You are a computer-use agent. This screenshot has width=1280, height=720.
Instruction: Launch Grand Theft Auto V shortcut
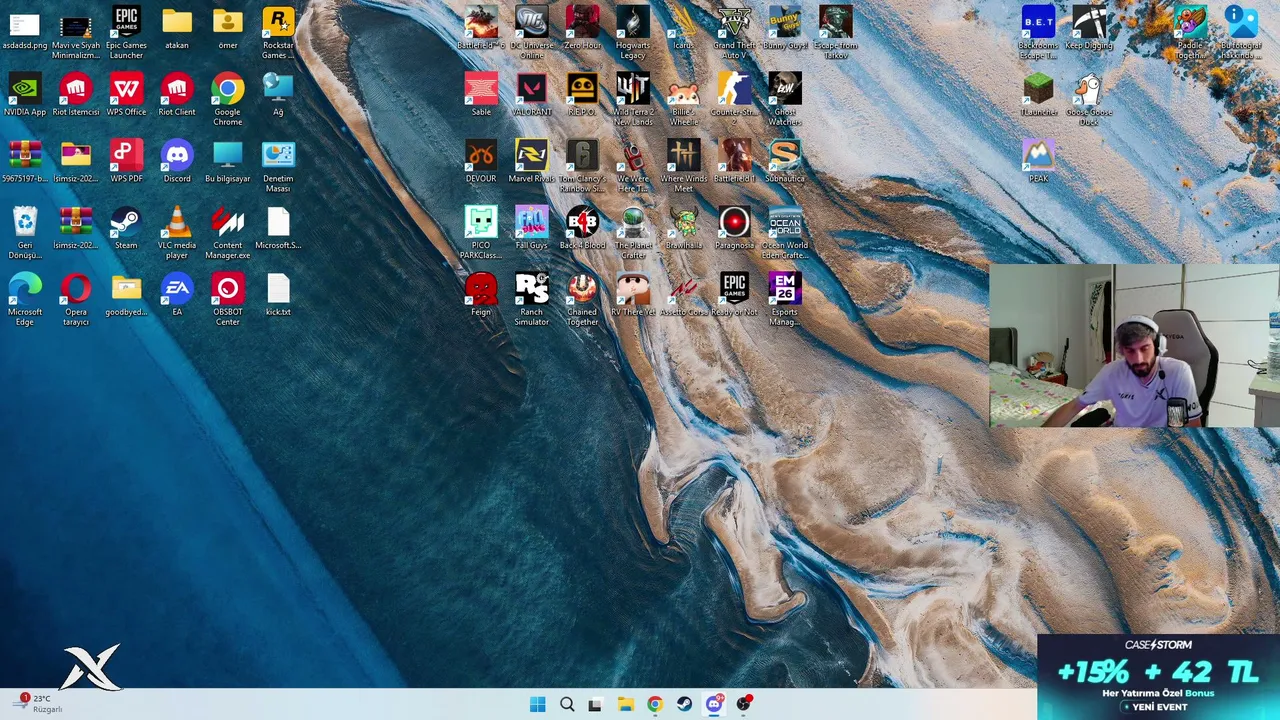[x=734, y=33]
